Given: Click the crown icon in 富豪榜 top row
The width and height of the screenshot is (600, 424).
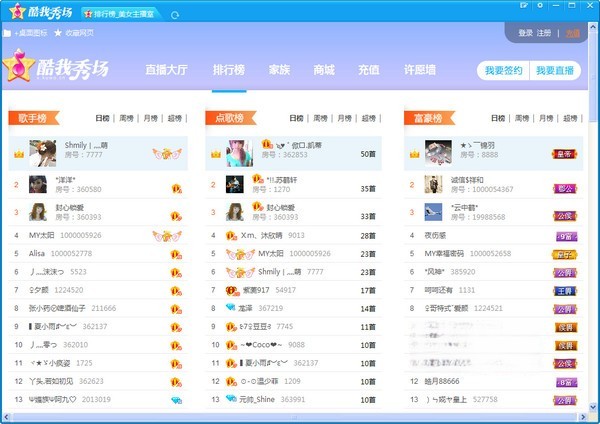Looking at the screenshot, I should tap(415, 154).
